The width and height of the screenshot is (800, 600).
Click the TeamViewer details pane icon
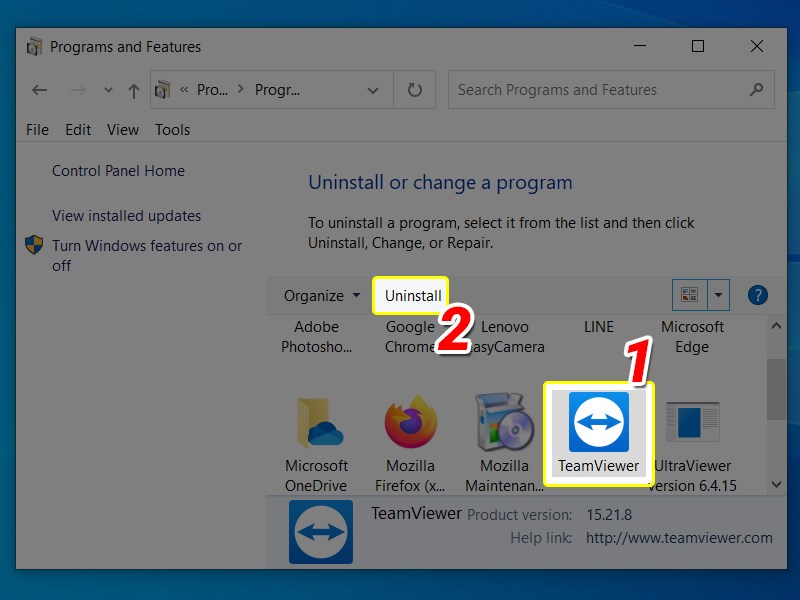(320, 532)
